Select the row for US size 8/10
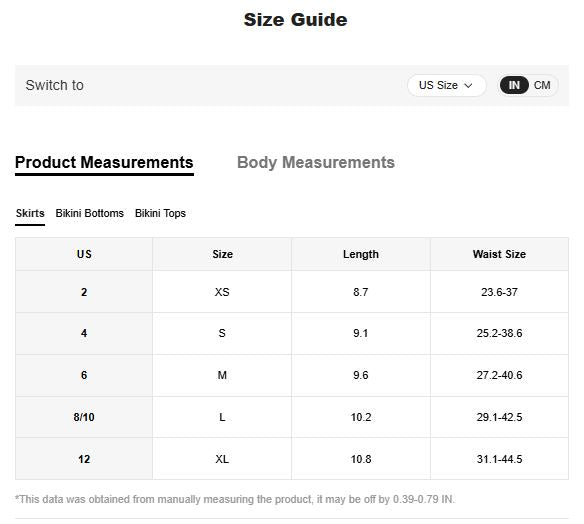Viewport: 584px width, 524px height. [292, 417]
